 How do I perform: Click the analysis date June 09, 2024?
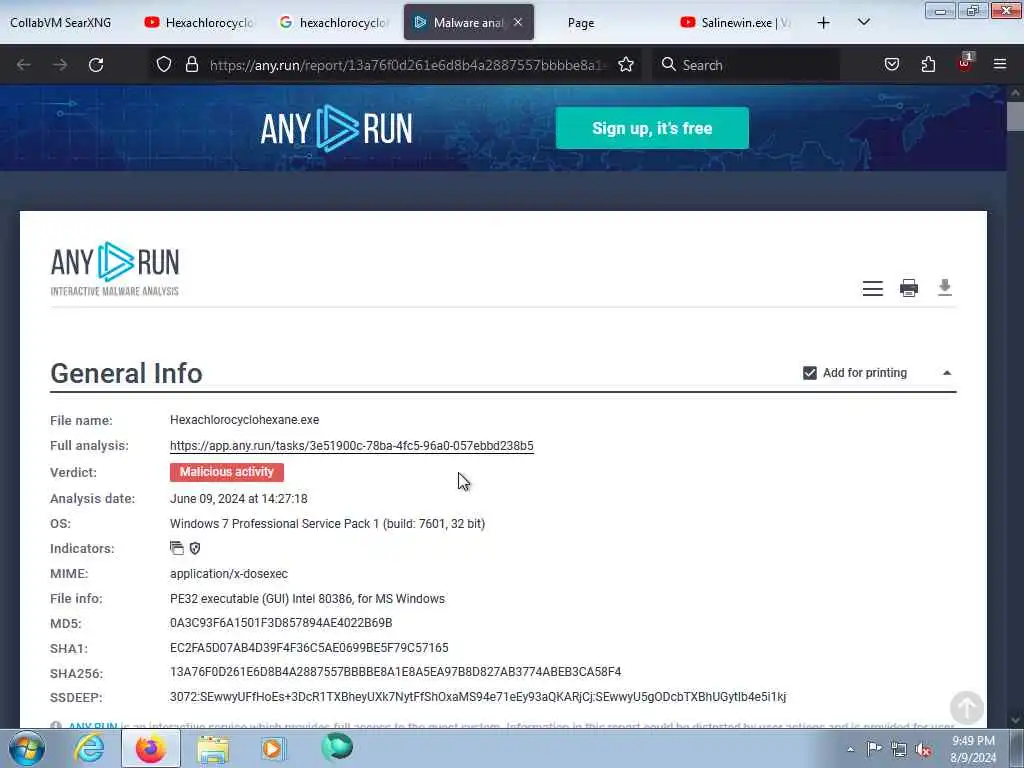click(238, 499)
